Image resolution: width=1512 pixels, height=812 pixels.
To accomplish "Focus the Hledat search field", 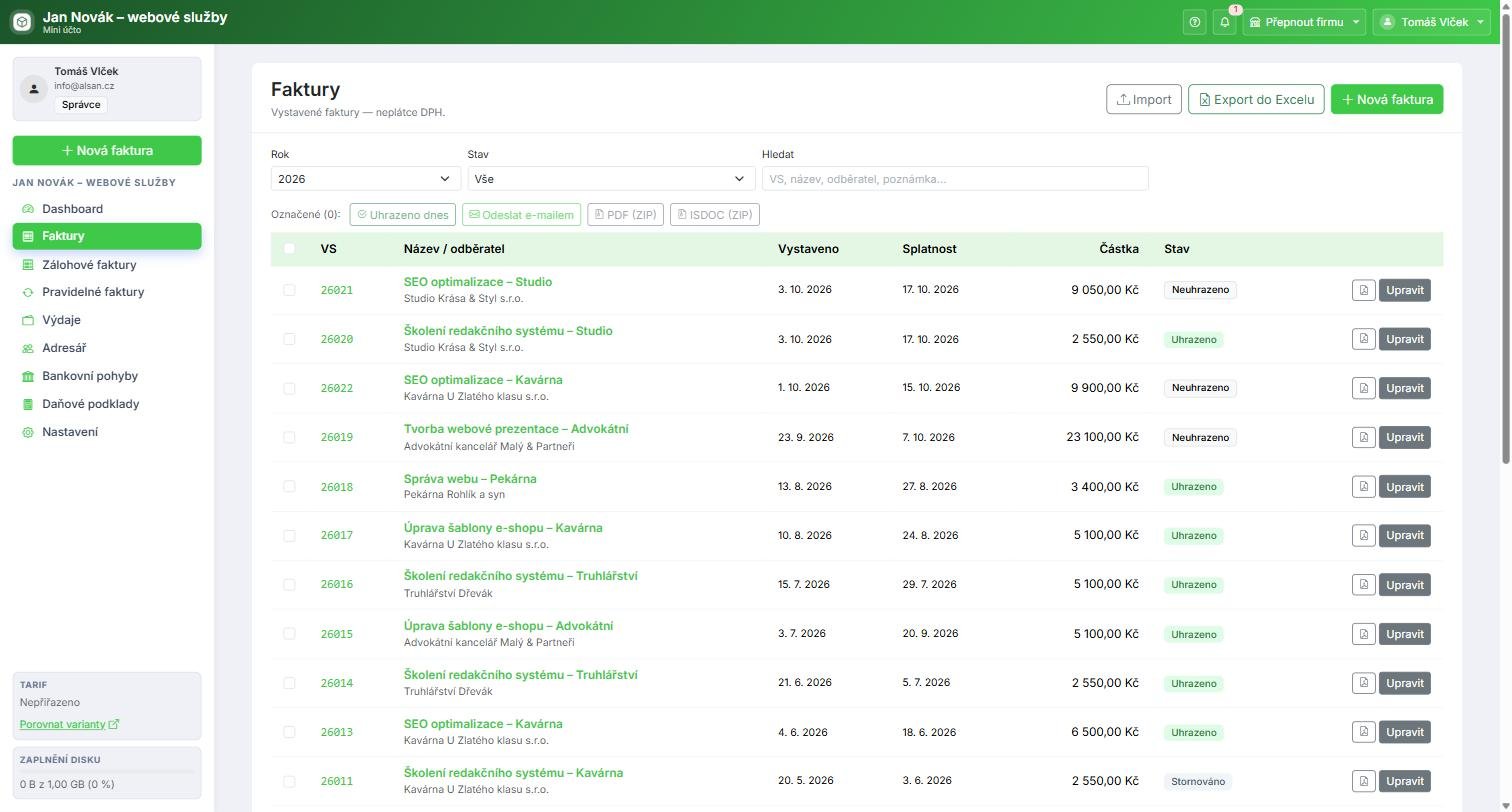I will coord(955,179).
